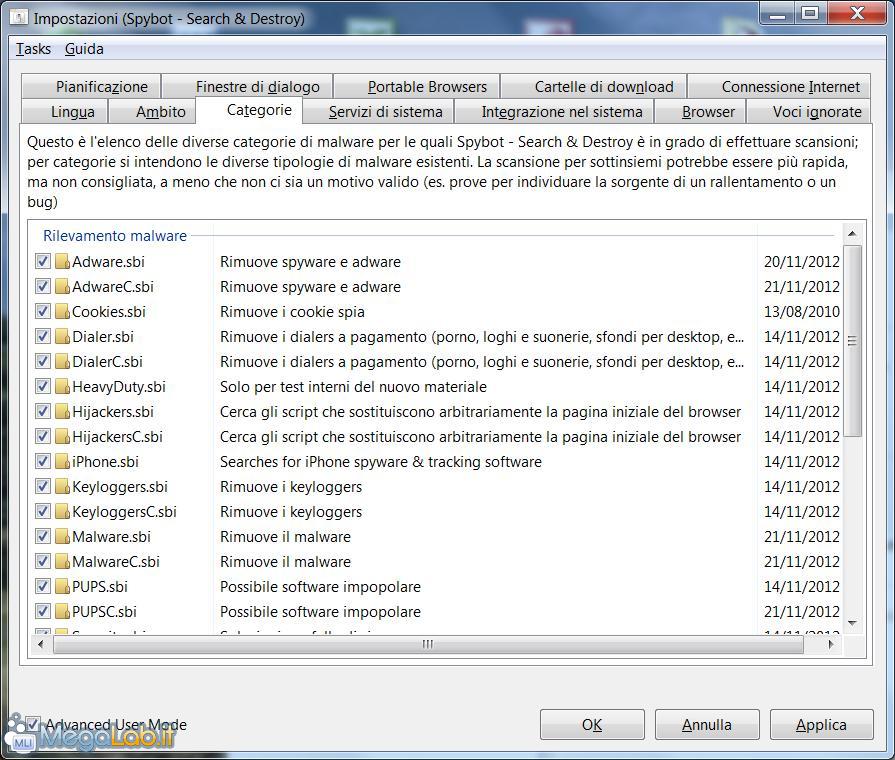Viewport: 895px width, 760px height.
Task: Click the KeyloggersC.sbi file icon
Action: click(x=62, y=512)
